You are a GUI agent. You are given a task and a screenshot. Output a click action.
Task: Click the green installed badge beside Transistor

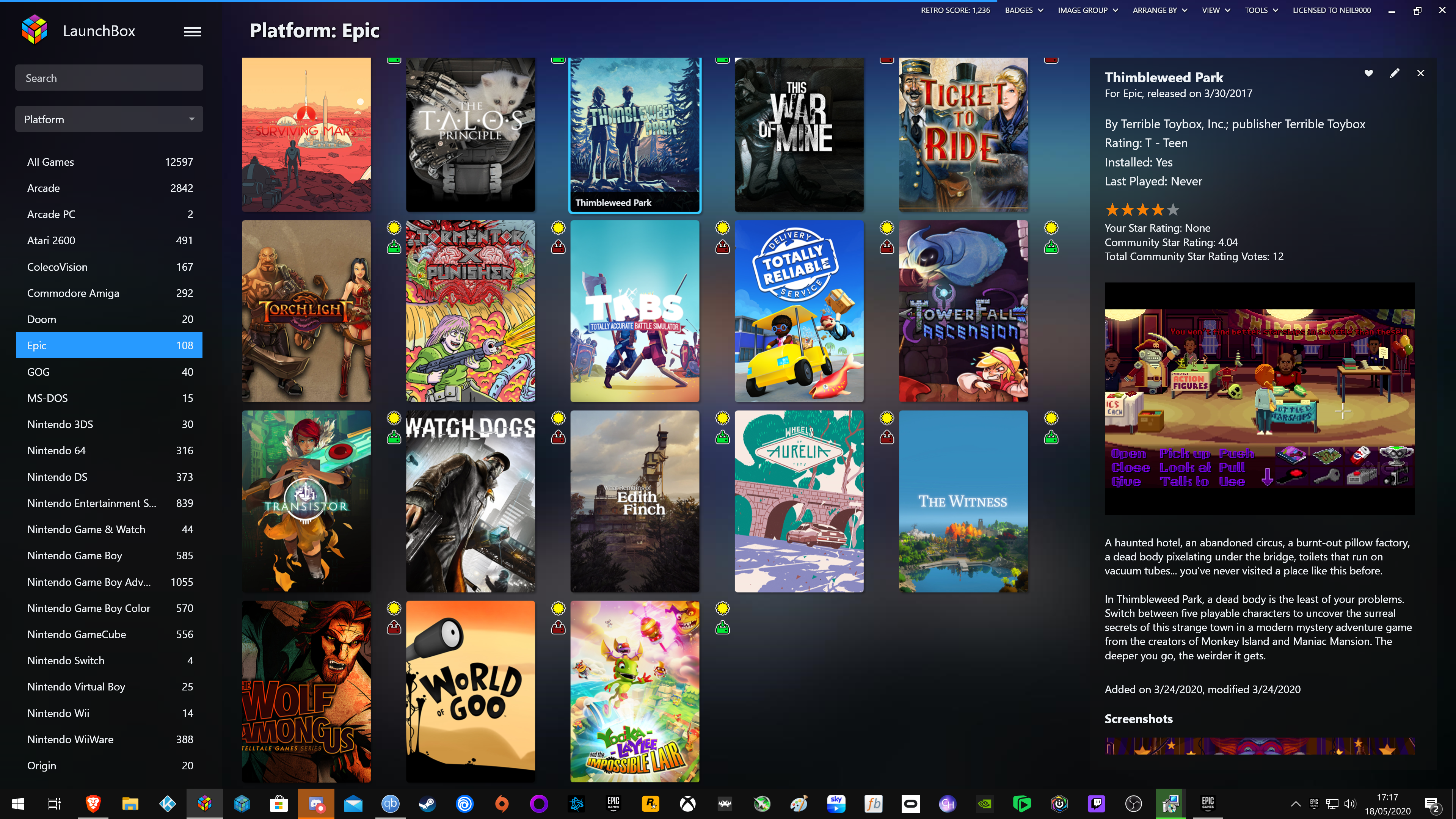point(394,438)
